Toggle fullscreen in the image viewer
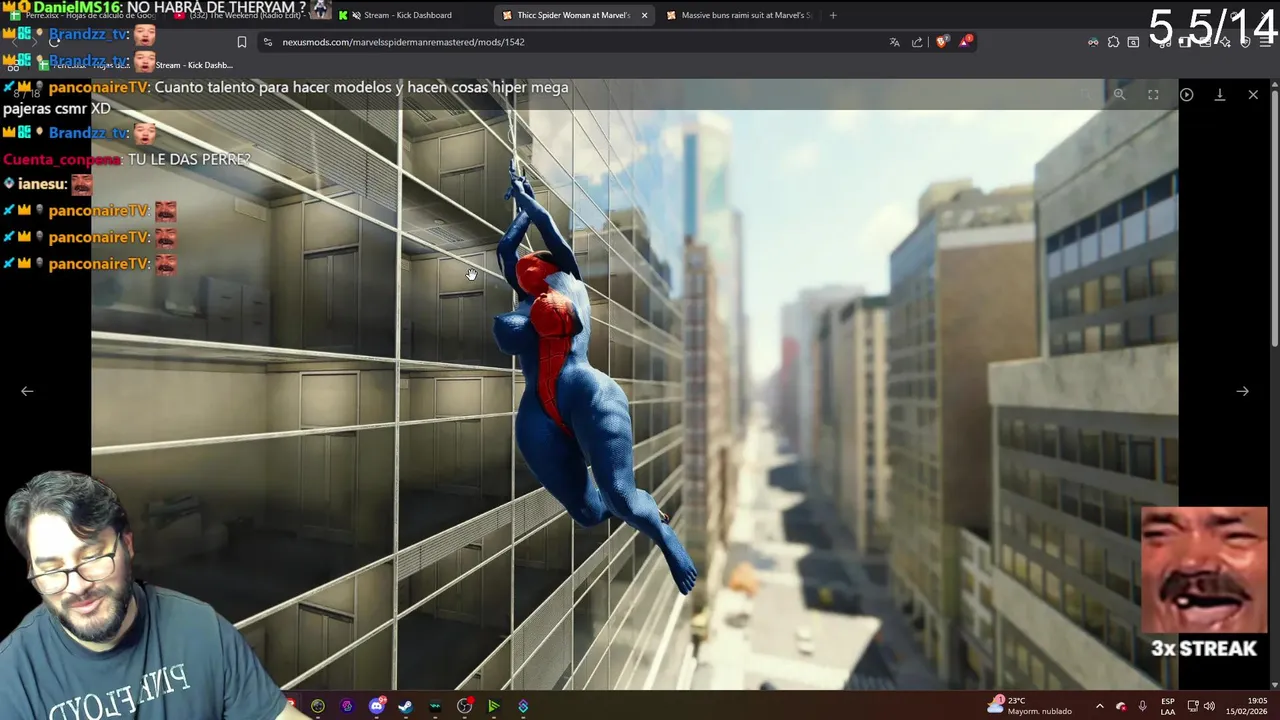Screen dimensions: 1280x720 [1153, 94]
